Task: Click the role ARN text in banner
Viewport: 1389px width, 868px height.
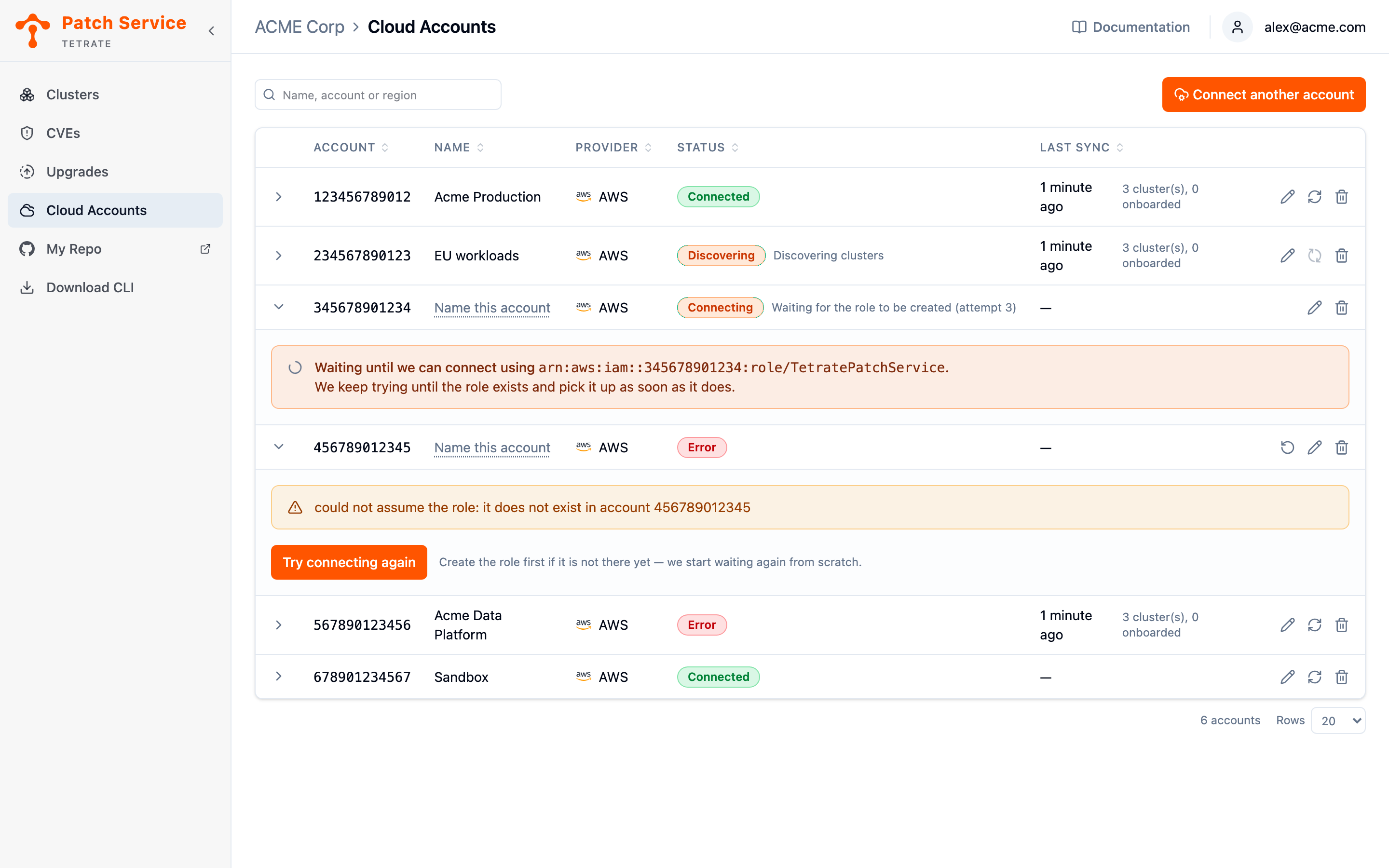Action: [x=742, y=367]
